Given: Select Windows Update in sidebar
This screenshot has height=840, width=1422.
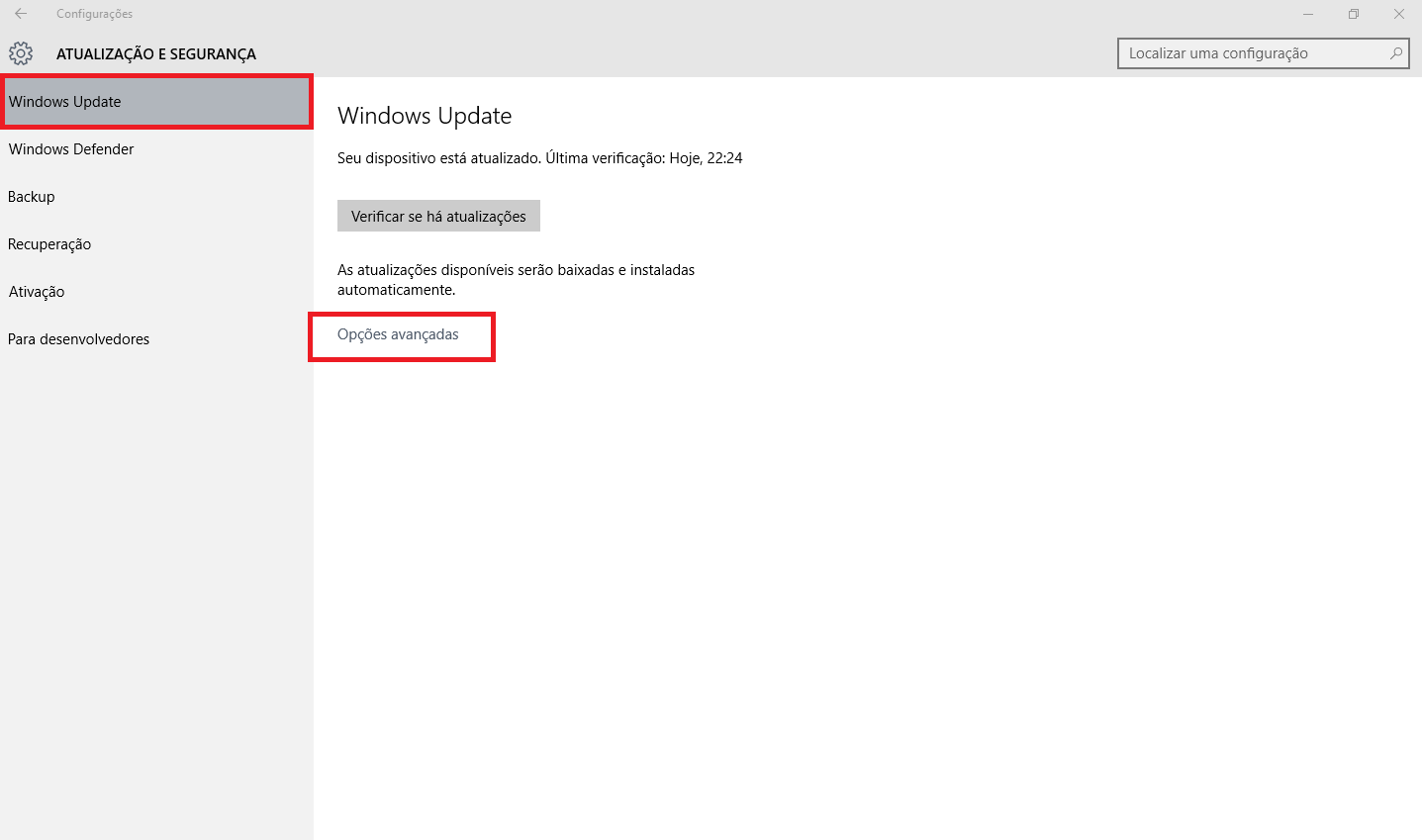Looking at the screenshot, I should tap(156, 102).
